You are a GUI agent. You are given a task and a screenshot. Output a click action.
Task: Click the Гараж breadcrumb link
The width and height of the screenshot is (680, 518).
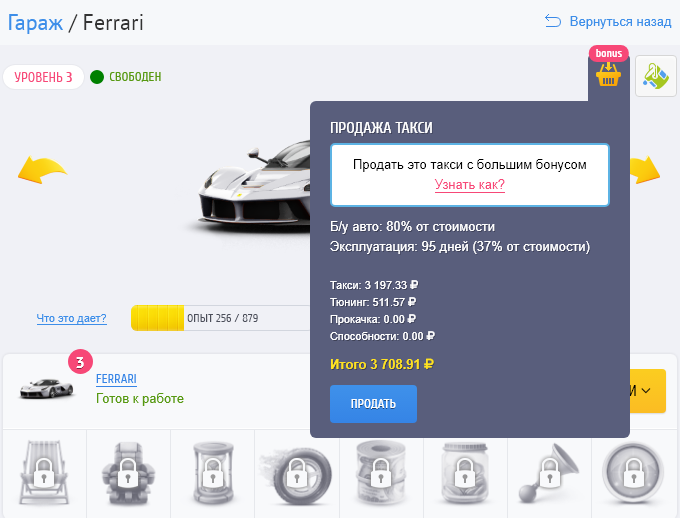click(35, 23)
